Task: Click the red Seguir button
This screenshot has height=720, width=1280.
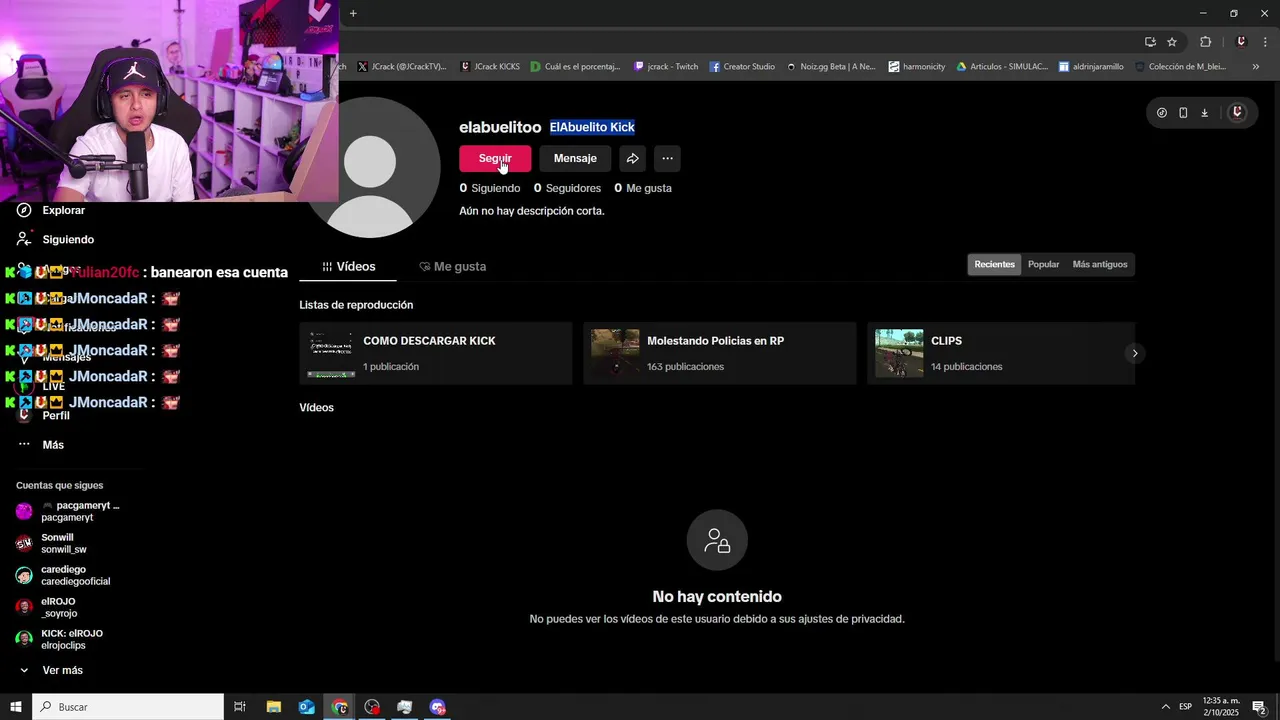Action: (495, 158)
